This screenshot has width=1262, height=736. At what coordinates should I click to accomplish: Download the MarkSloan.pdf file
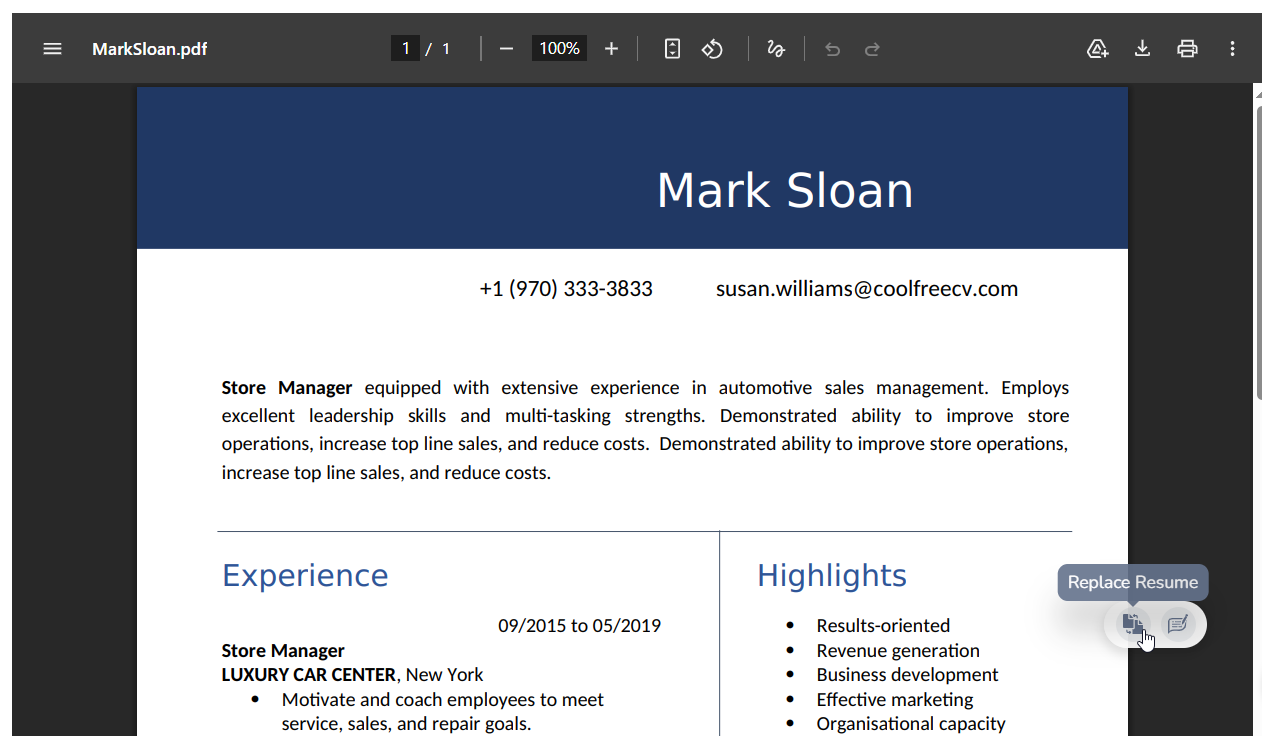click(x=1142, y=49)
